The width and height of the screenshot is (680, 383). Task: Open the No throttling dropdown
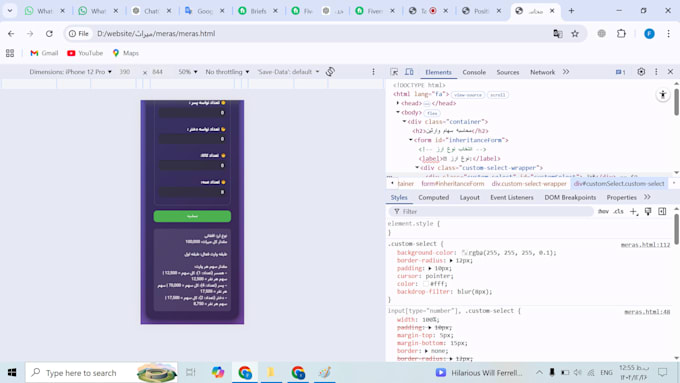pyautogui.click(x=227, y=72)
